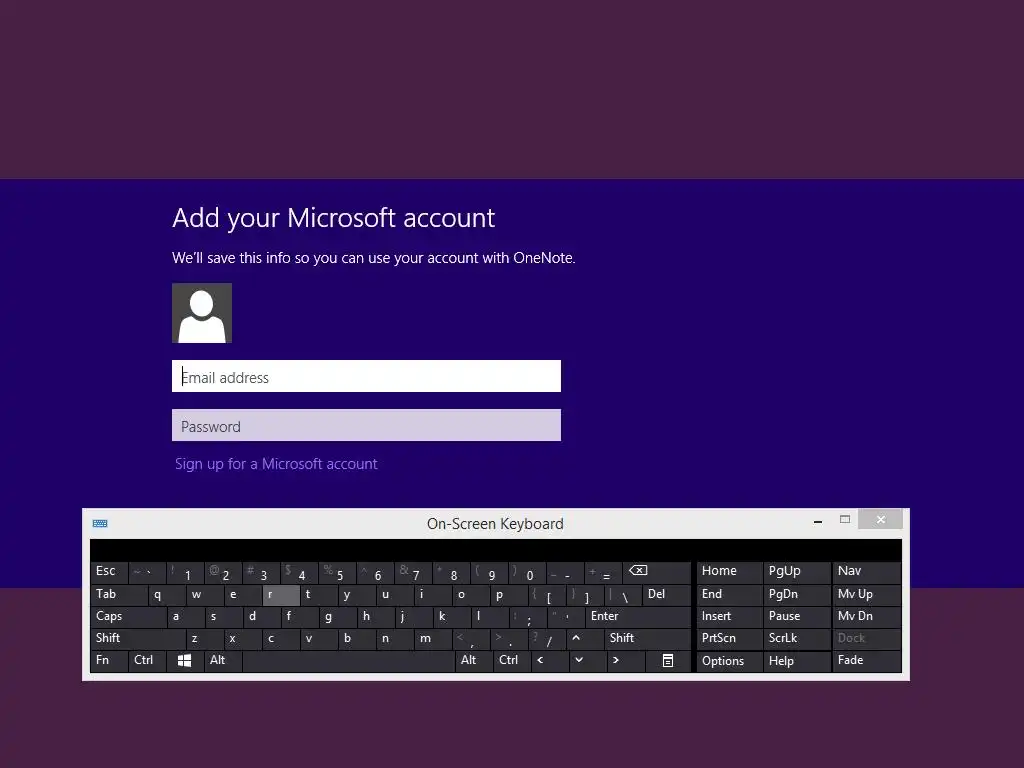Click the Backspace key icon on keyboard

(x=656, y=573)
